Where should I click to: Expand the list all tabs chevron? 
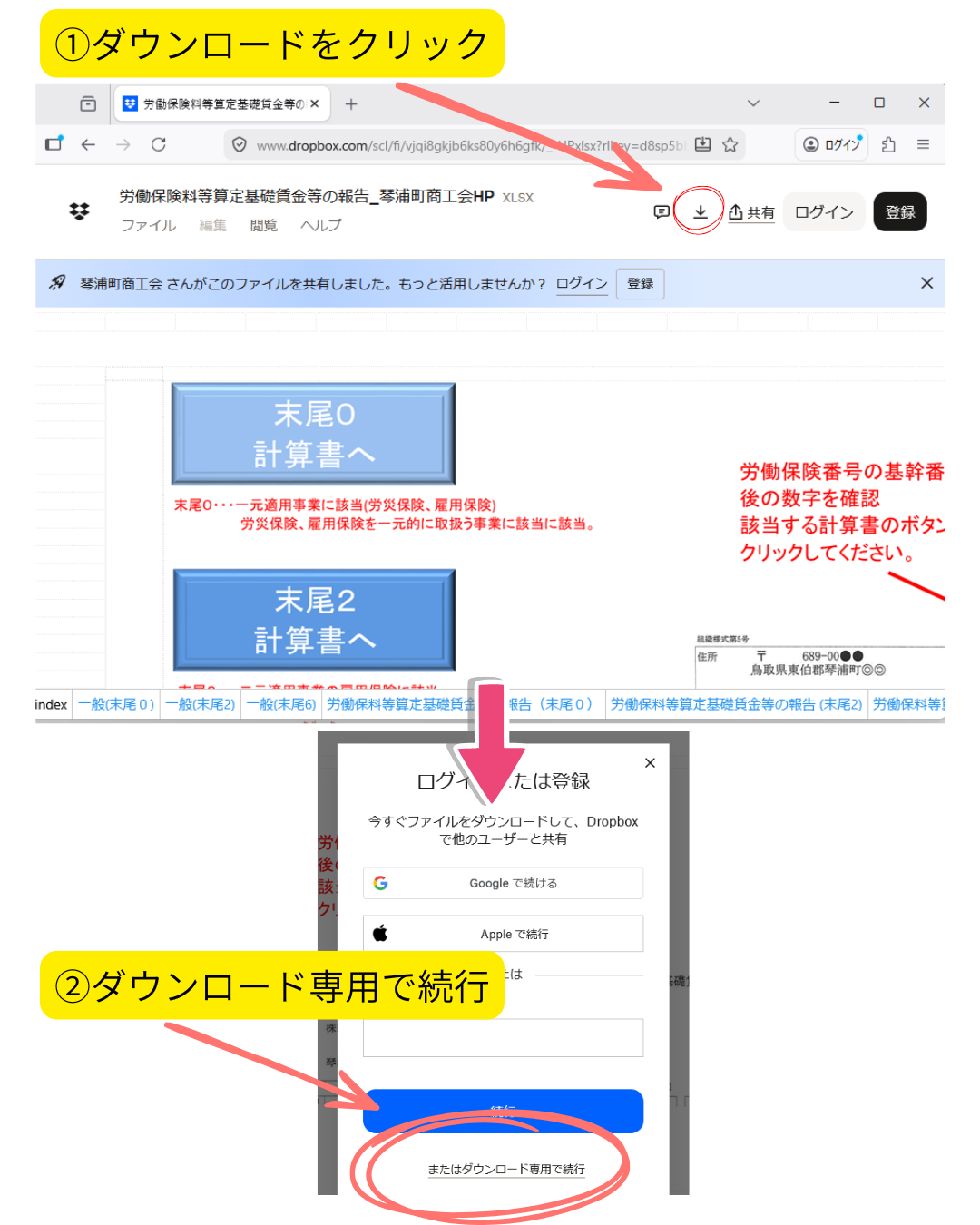753,103
